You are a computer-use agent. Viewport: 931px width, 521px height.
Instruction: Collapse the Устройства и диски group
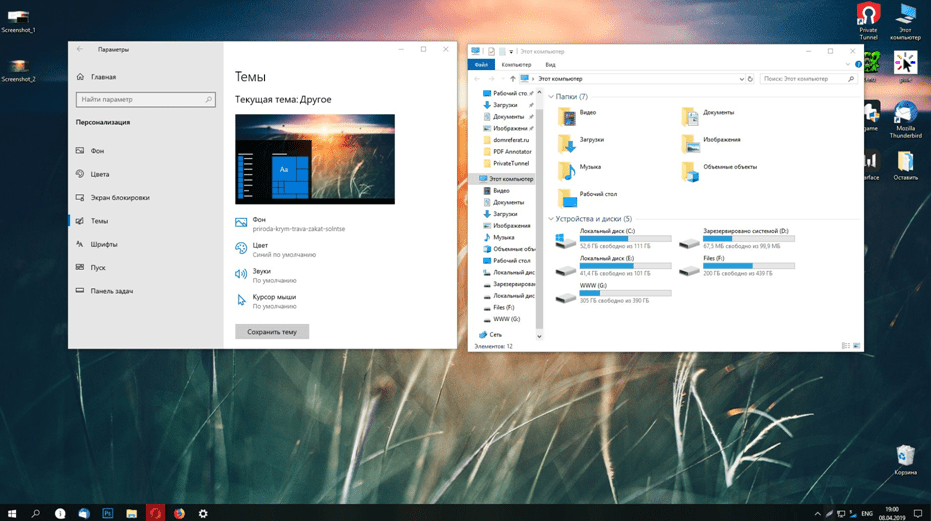pyautogui.click(x=551, y=219)
